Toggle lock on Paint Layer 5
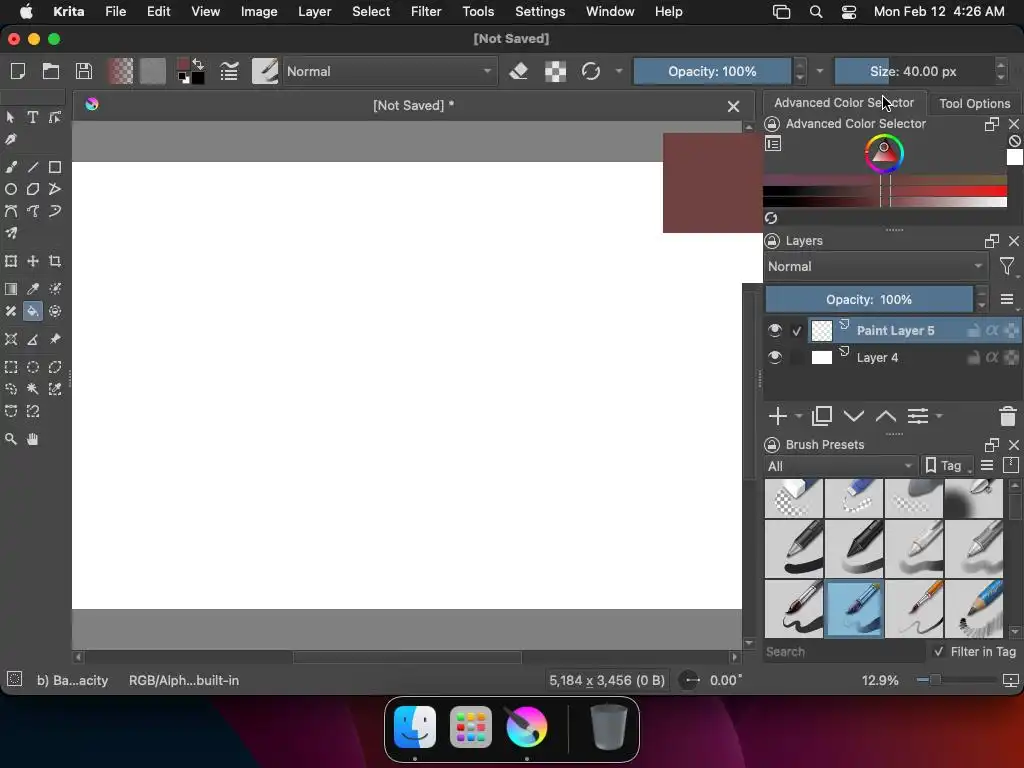 tap(973, 330)
